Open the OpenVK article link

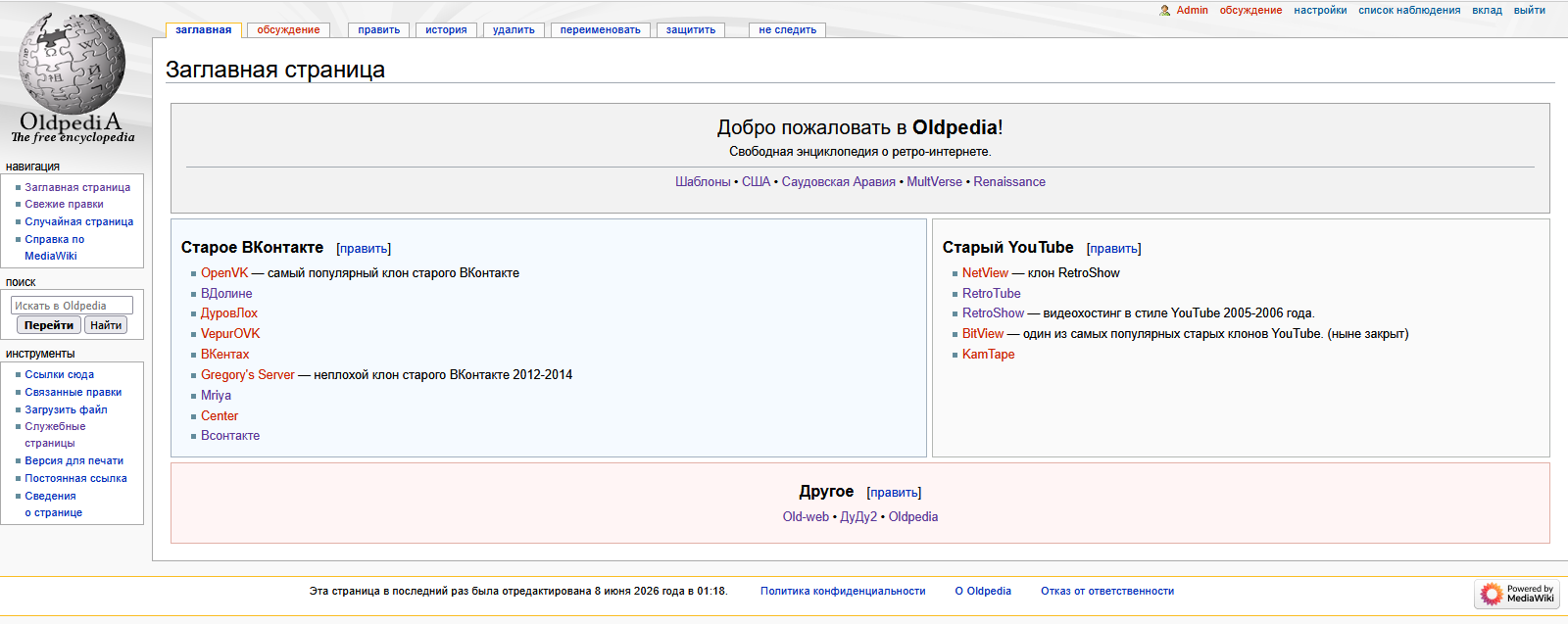224,273
